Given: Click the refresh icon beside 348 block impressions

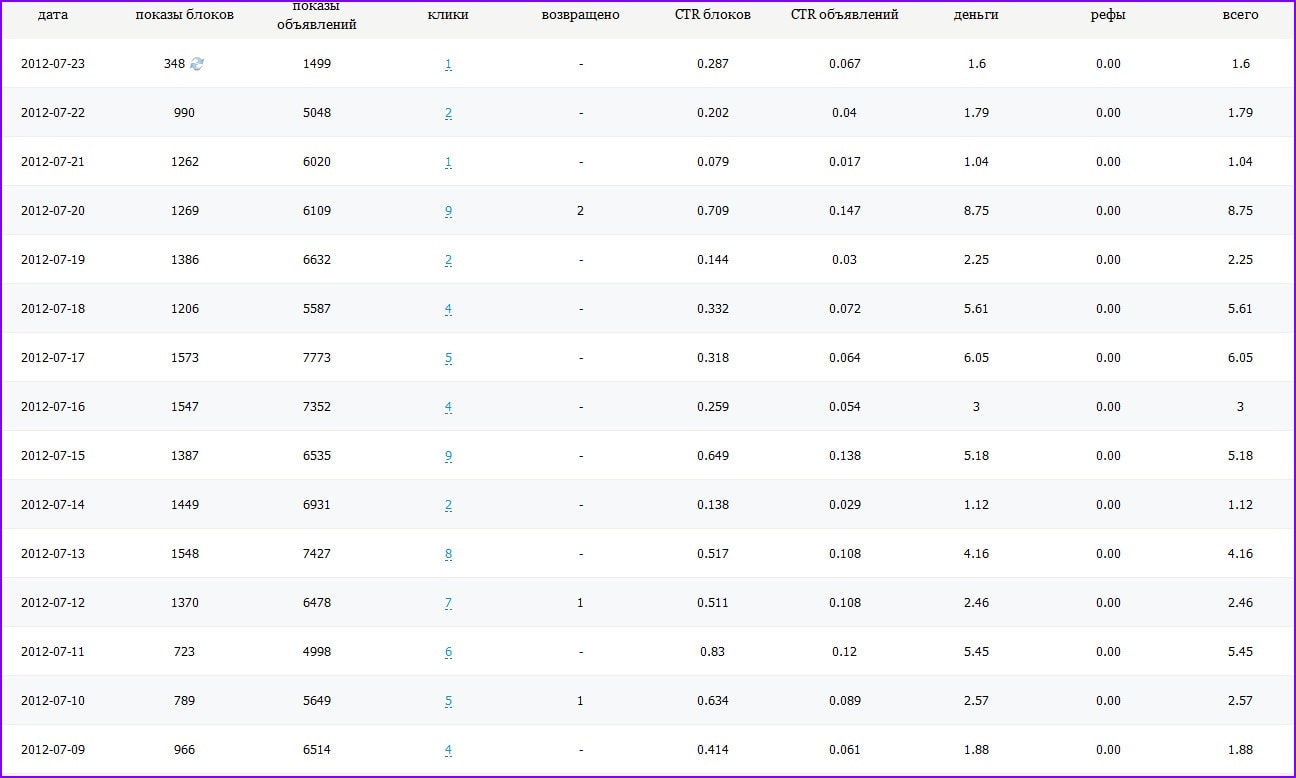Looking at the screenshot, I should point(197,64).
